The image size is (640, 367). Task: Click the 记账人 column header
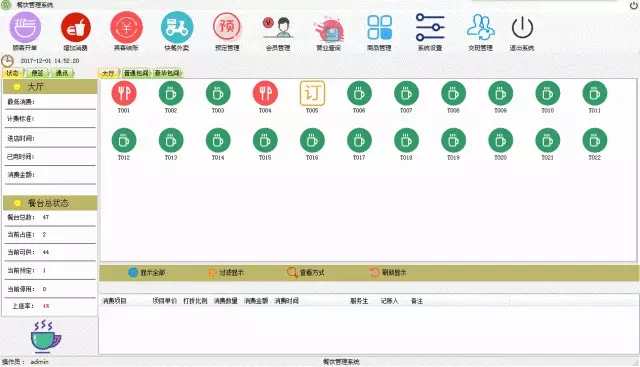(389, 301)
